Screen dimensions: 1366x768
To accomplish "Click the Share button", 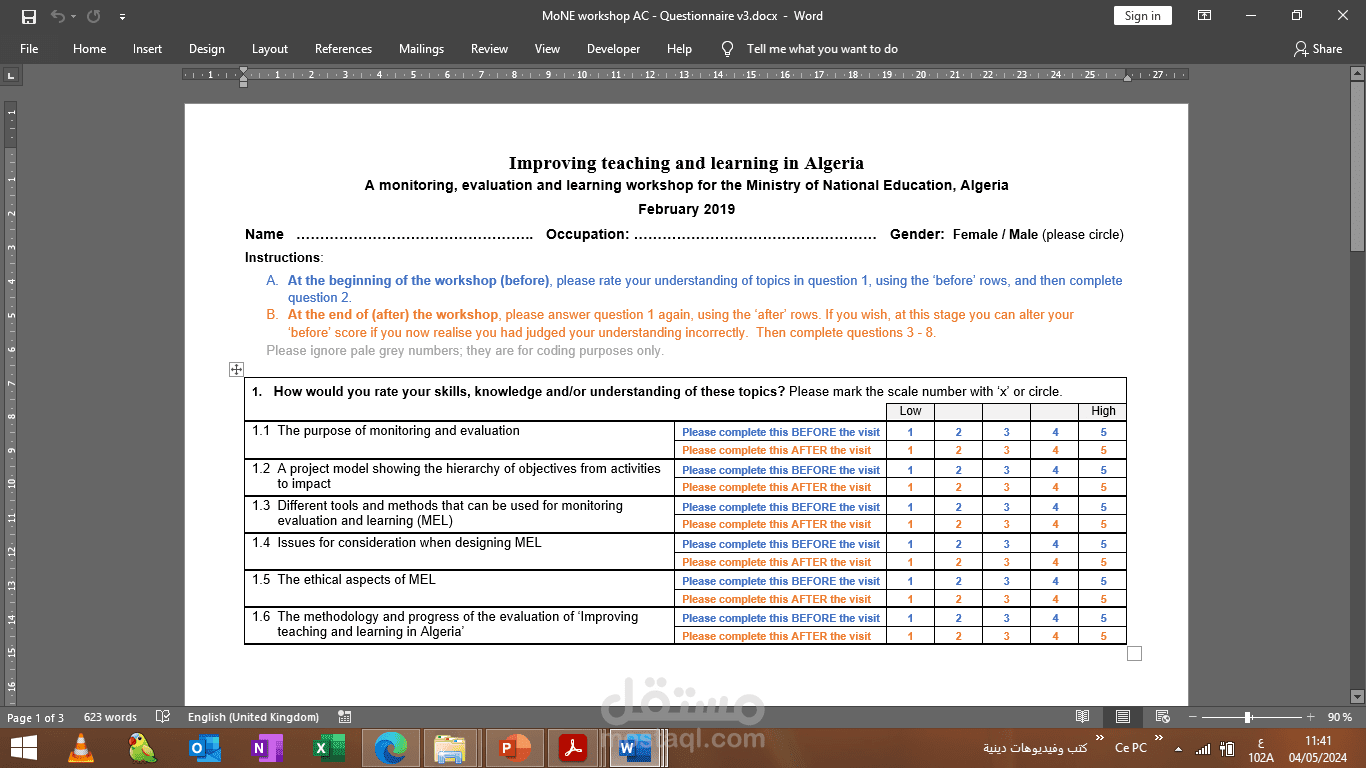I will point(1318,49).
